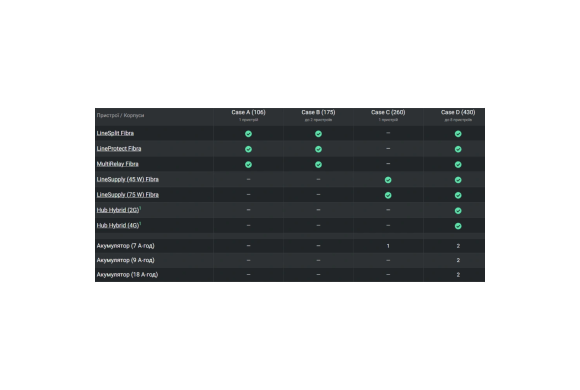Click the LineSupply (45 W) checkmark under Case D

pos(458,180)
